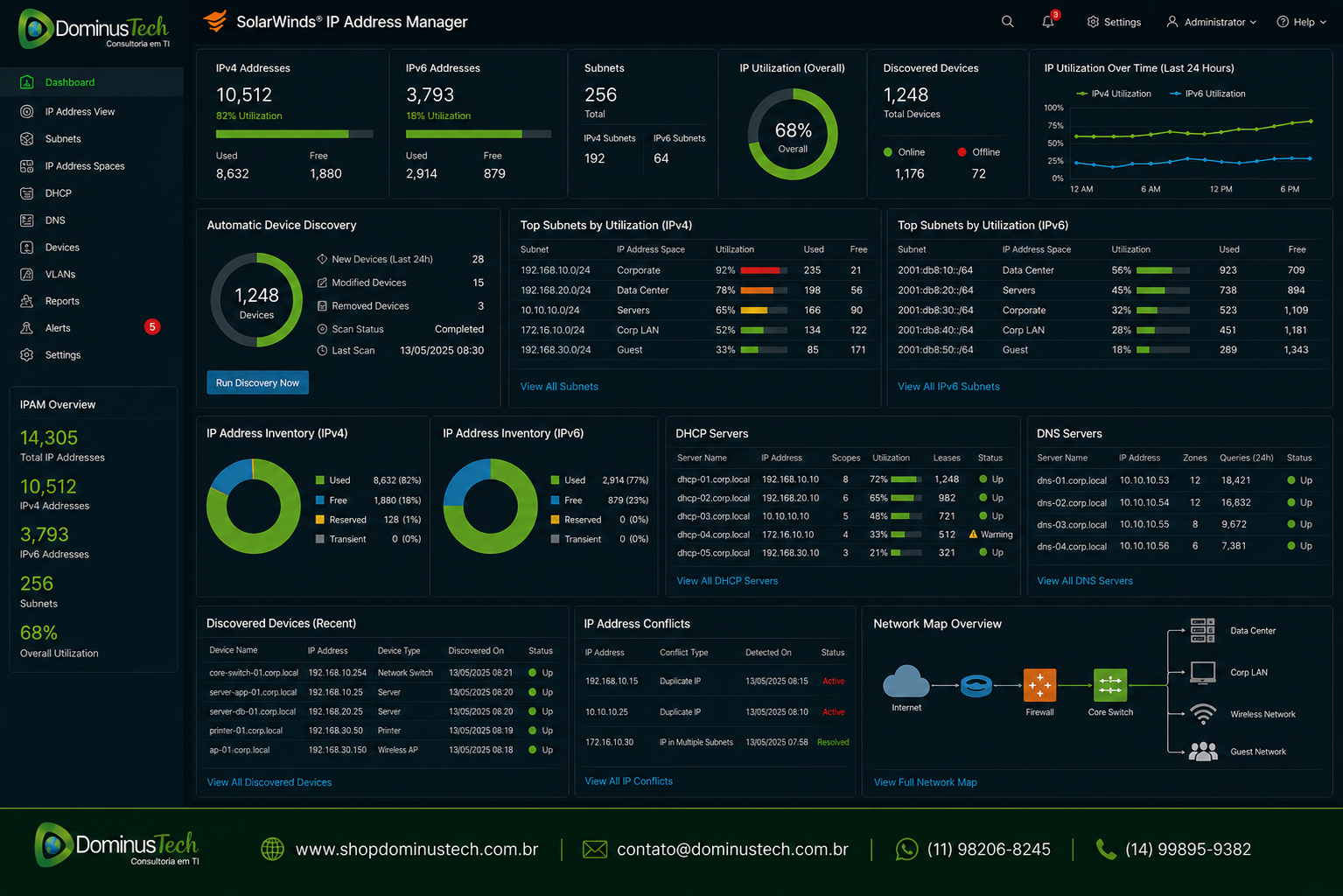Follow the View All DNS Servers link

[x=1085, y=580]
